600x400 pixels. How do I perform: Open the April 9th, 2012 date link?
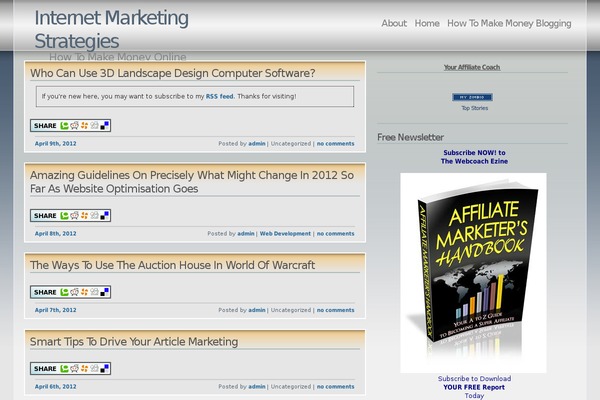pos(55,144)
